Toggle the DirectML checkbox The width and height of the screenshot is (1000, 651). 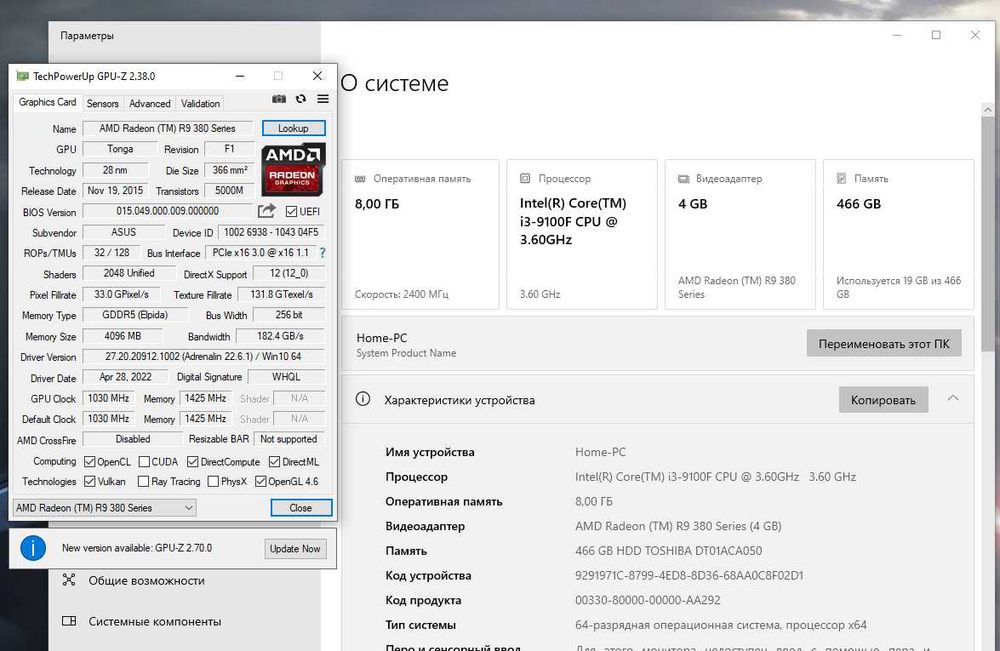coord(274,462)
